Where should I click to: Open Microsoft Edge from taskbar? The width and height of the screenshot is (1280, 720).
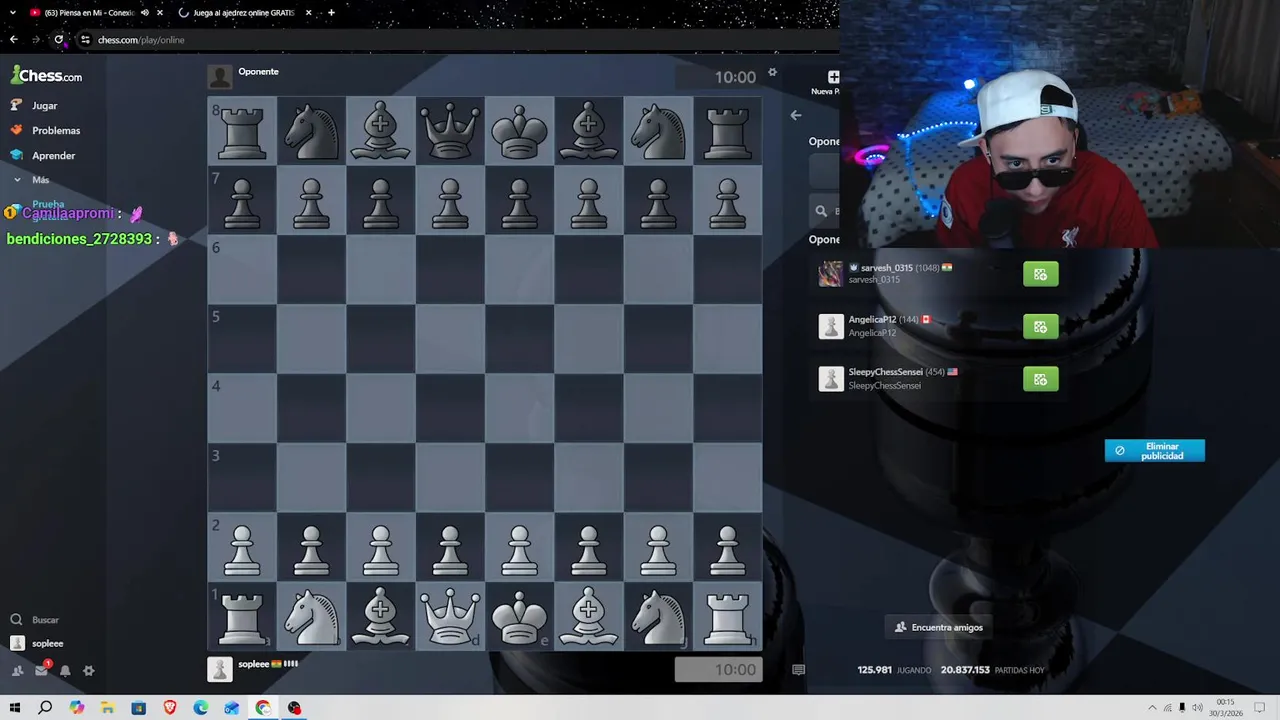coord(201,708)
